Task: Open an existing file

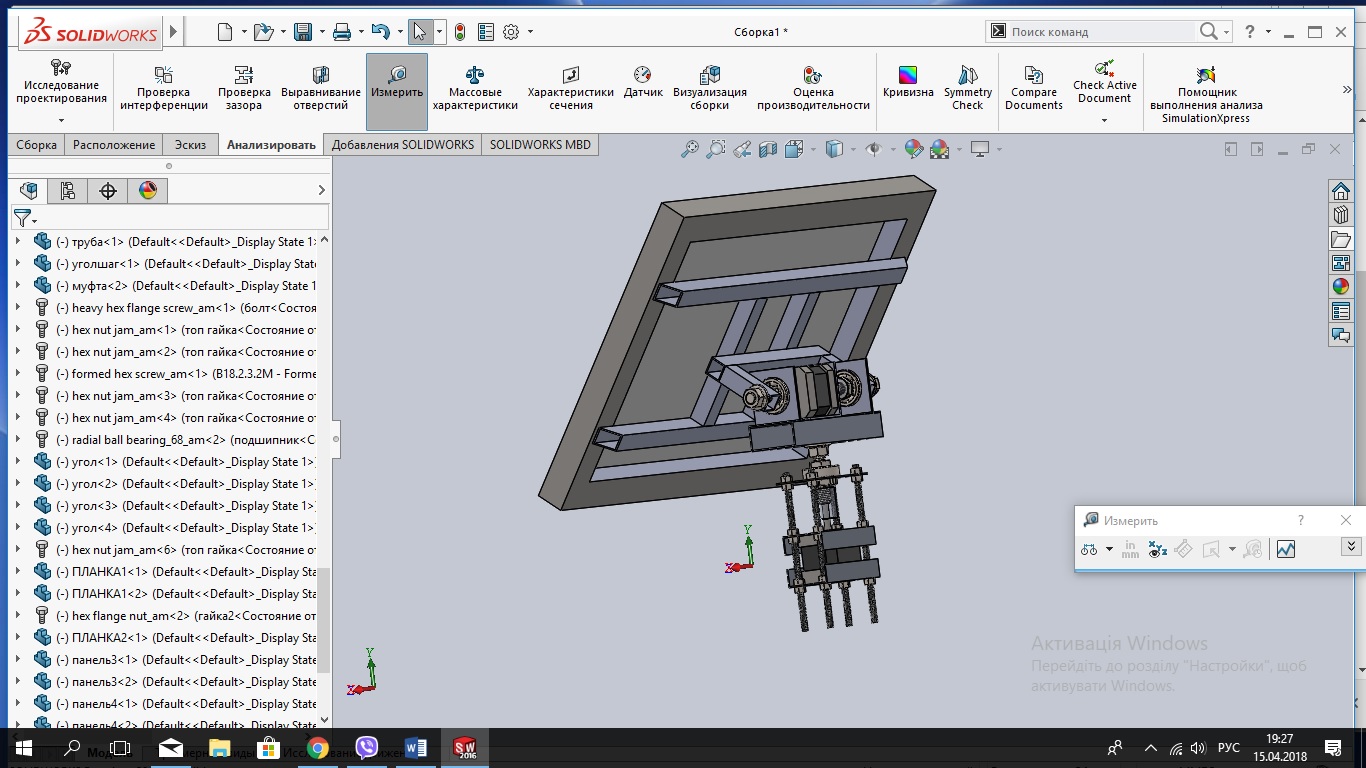Action: (263, 32)
